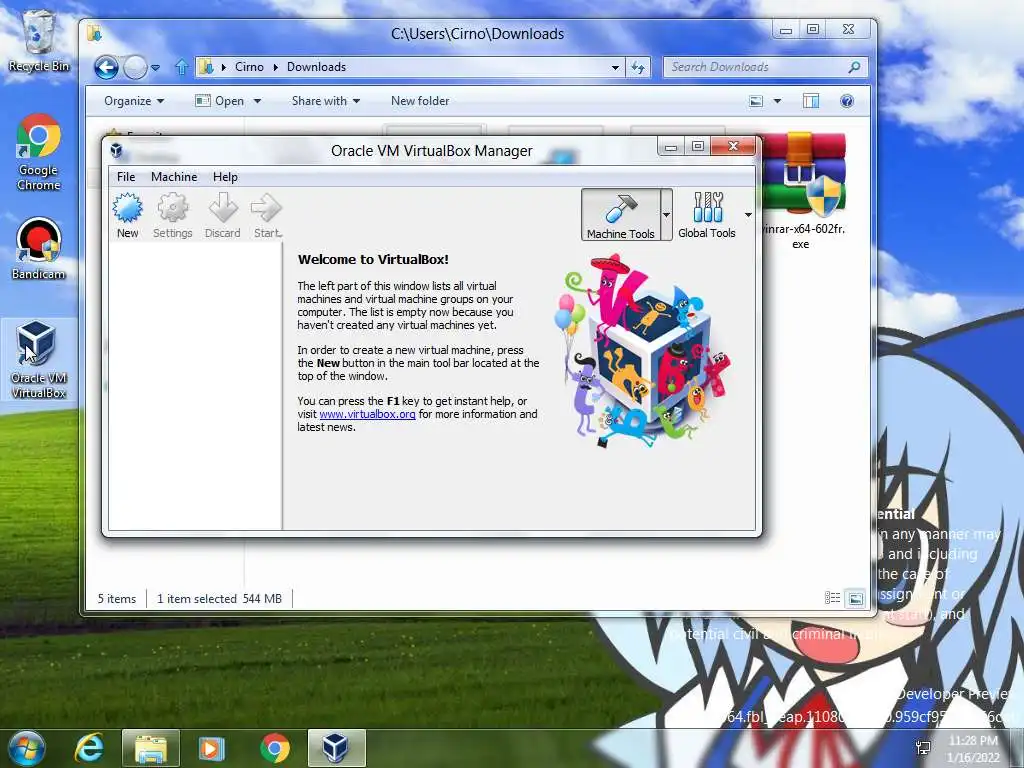Screen dimensions: 1024x768
Task: Open the Windows Start button
Action: 26,748
